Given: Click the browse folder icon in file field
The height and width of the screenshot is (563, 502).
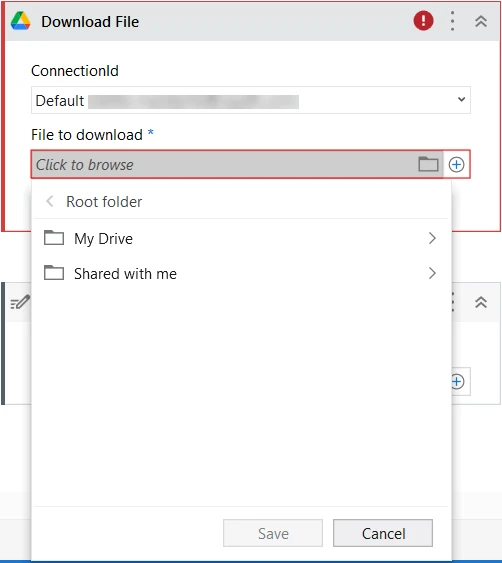Looking at the screenshot, I should point(428,164).
